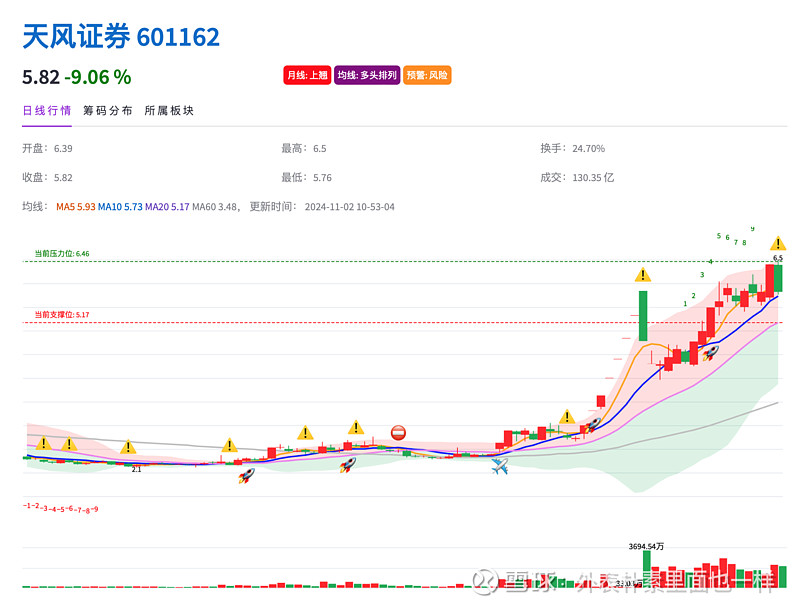Click the -9.06 % change value
The image size is (800, 607).
[98, 78]
